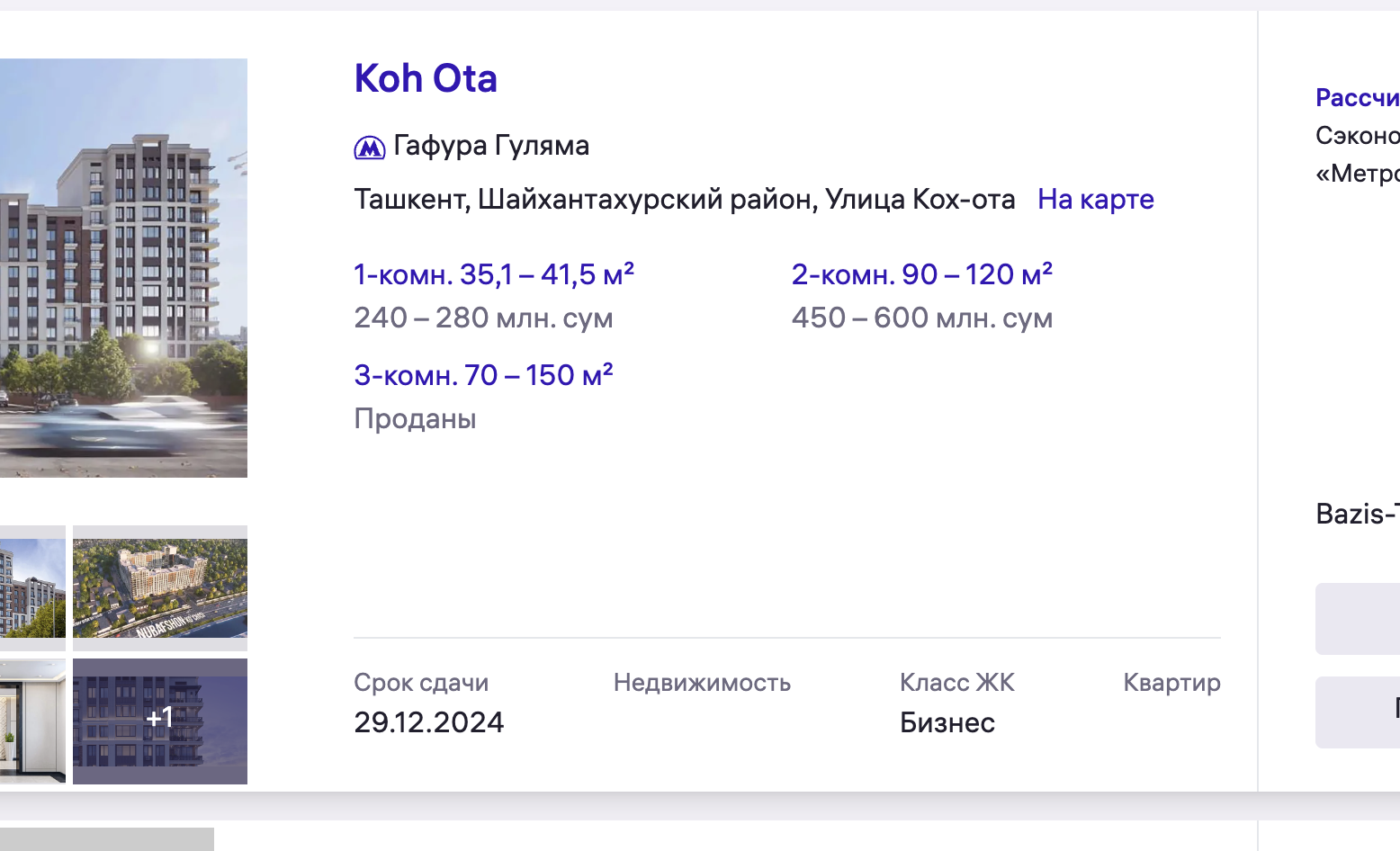Click the Бизнес class value
This screenshot has width=1400, height=851.
947,722
